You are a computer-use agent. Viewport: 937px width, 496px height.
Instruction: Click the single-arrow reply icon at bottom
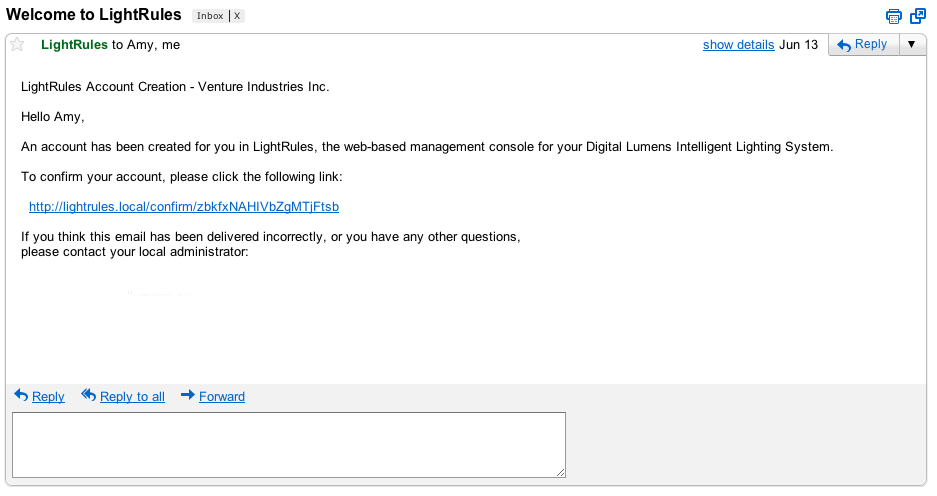click(x=21, y=396)
